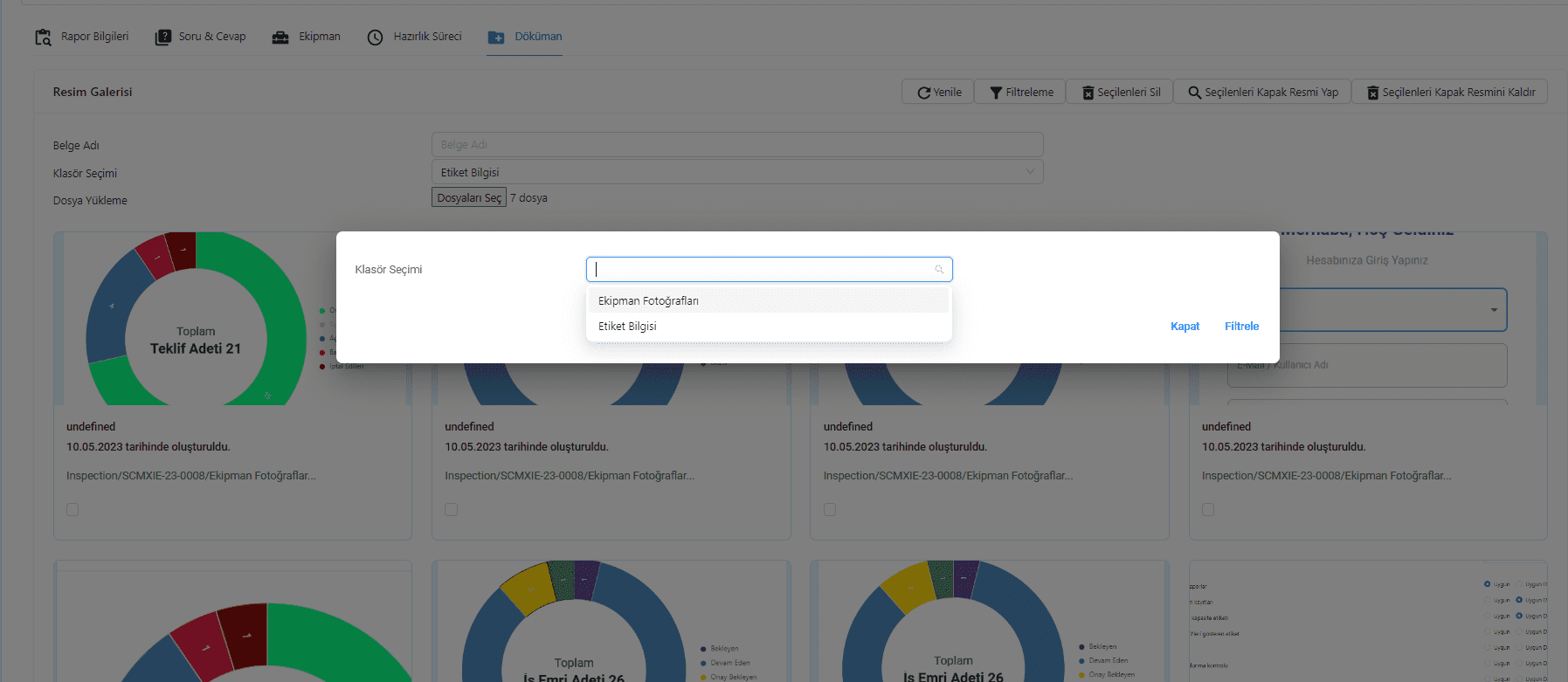
Task: Switch to Soru & Cevap tab
Action: coord(200,37)
